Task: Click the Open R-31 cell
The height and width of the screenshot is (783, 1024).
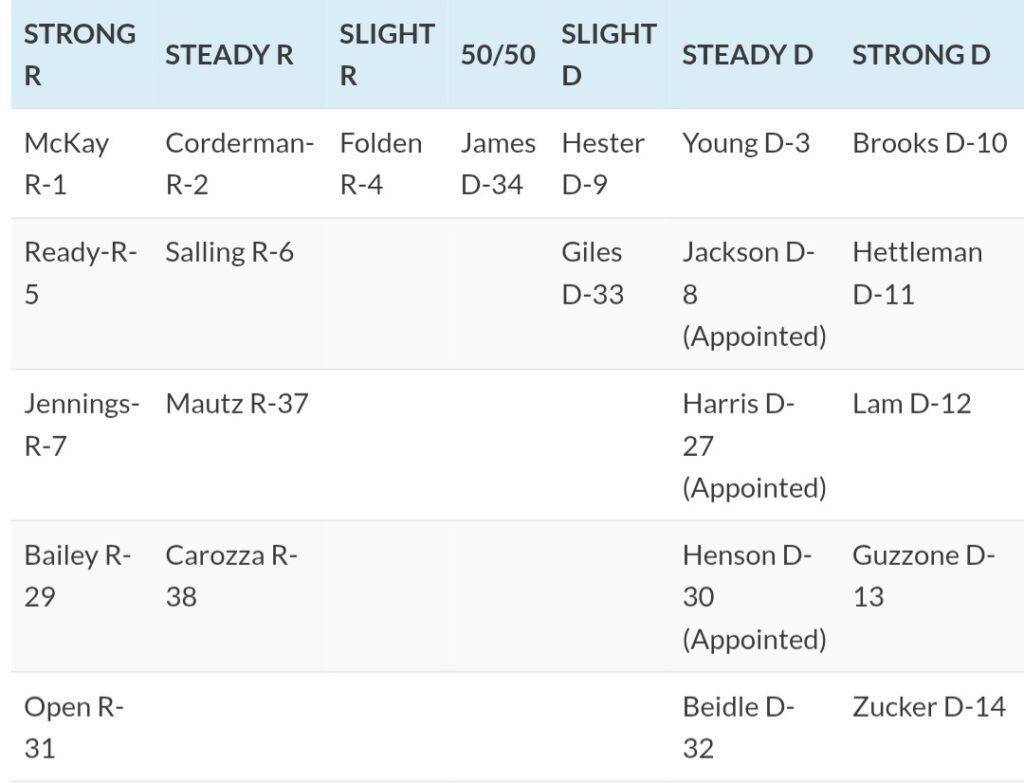Action: pos(73,727)
